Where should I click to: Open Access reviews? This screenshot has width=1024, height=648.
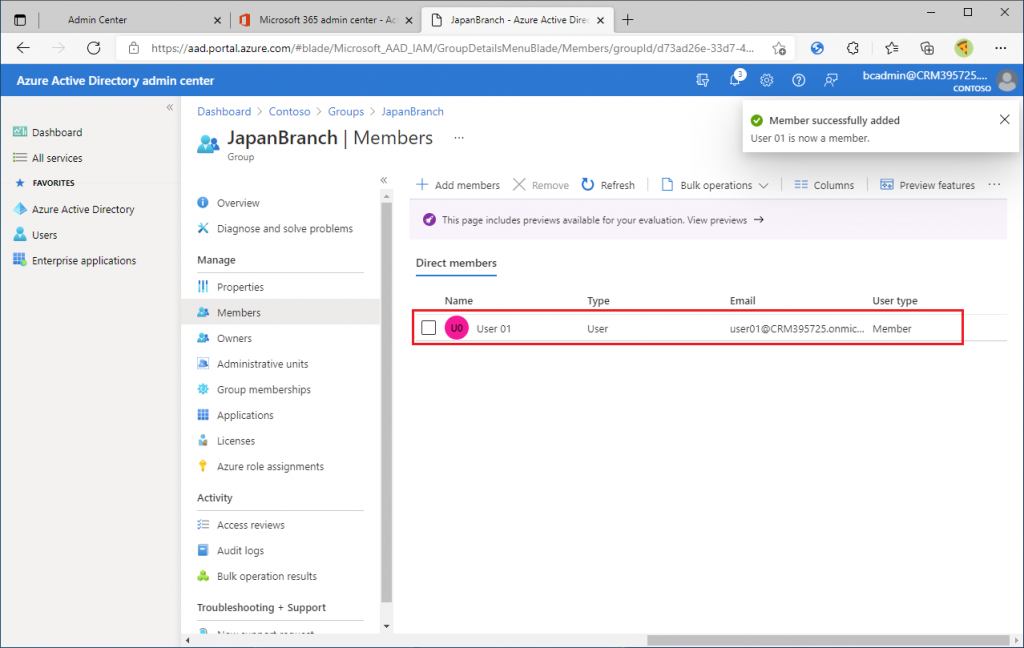(x=251, y=525)
